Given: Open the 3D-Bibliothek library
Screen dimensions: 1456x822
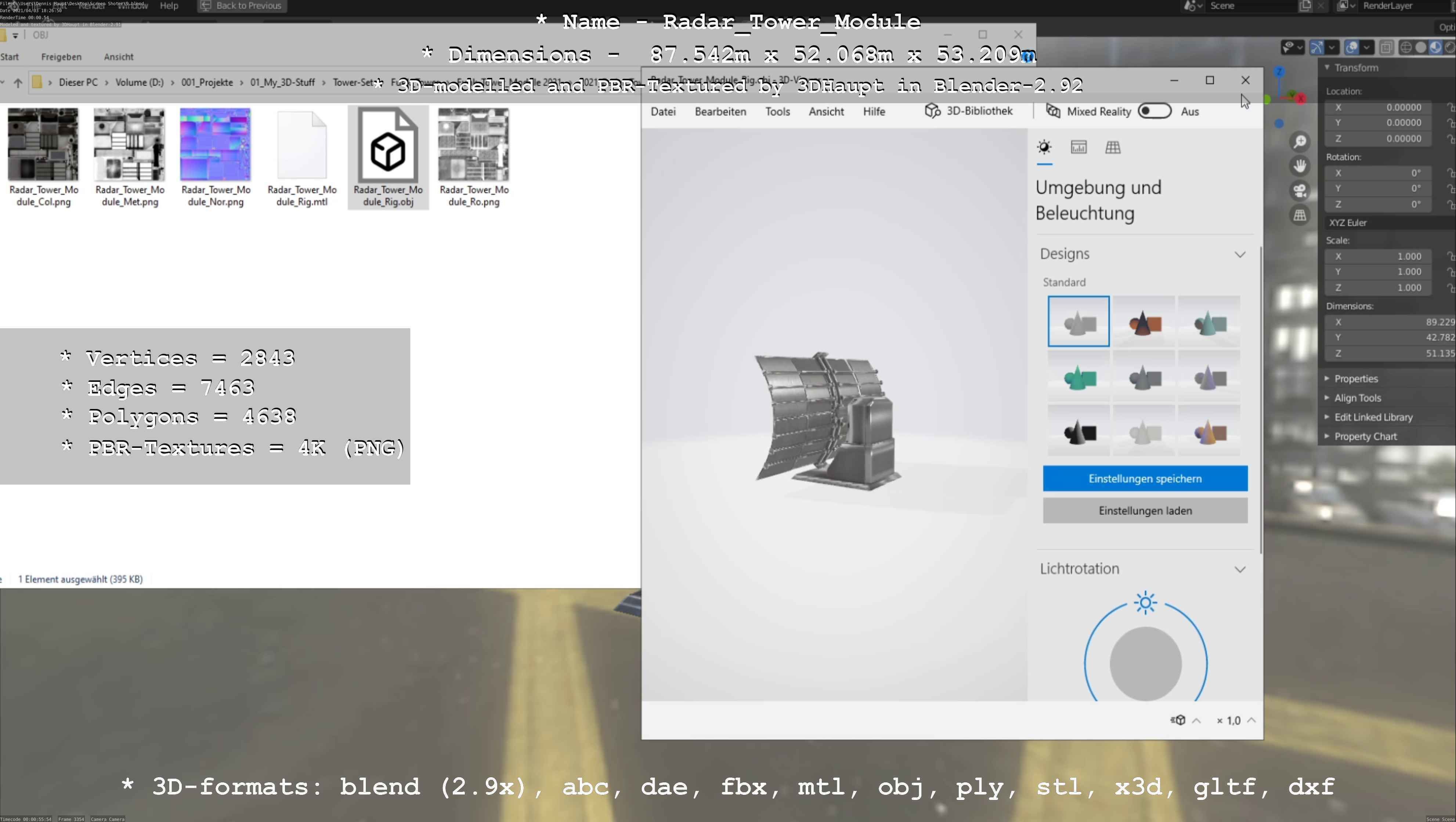Looking at the screenshot, I should tap(969, 111).
